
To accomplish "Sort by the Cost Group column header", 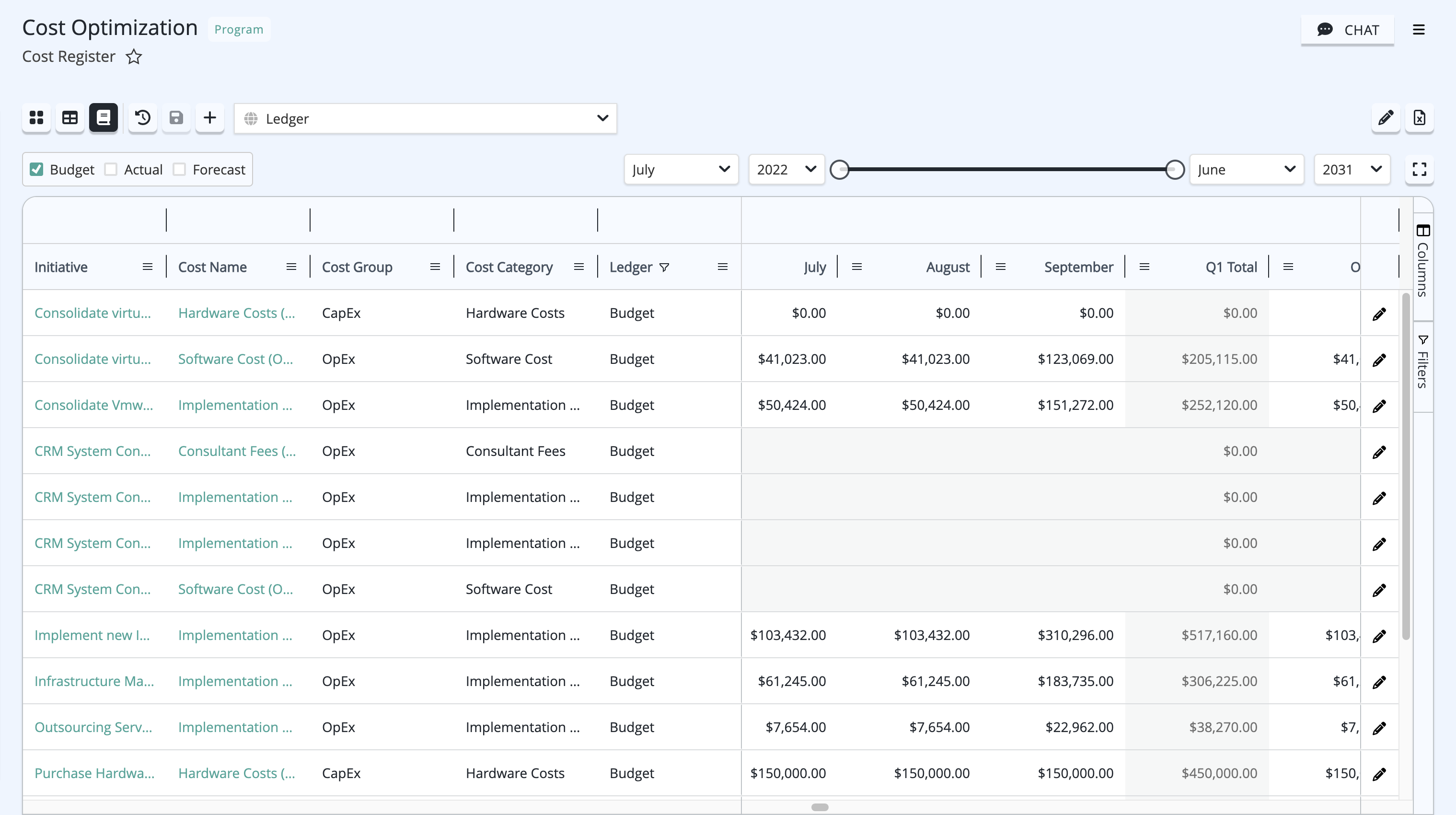I will coord(357,267).
